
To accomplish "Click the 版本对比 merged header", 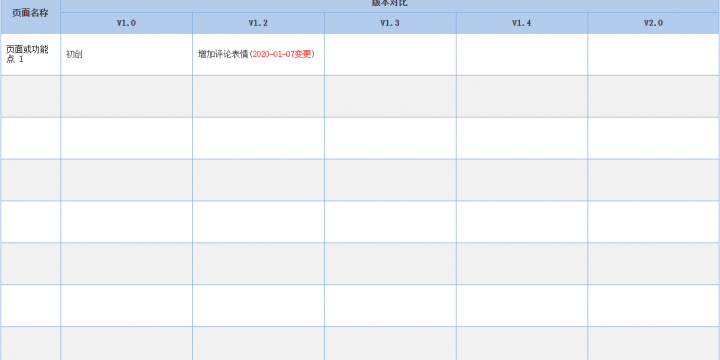I will (390, 6).
